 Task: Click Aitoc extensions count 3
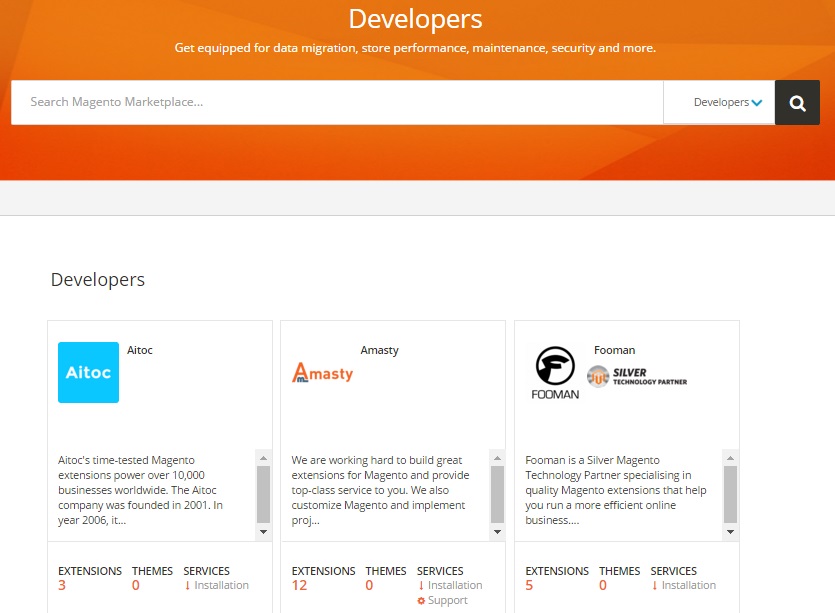pyautogui.click(x=62, y=585)
